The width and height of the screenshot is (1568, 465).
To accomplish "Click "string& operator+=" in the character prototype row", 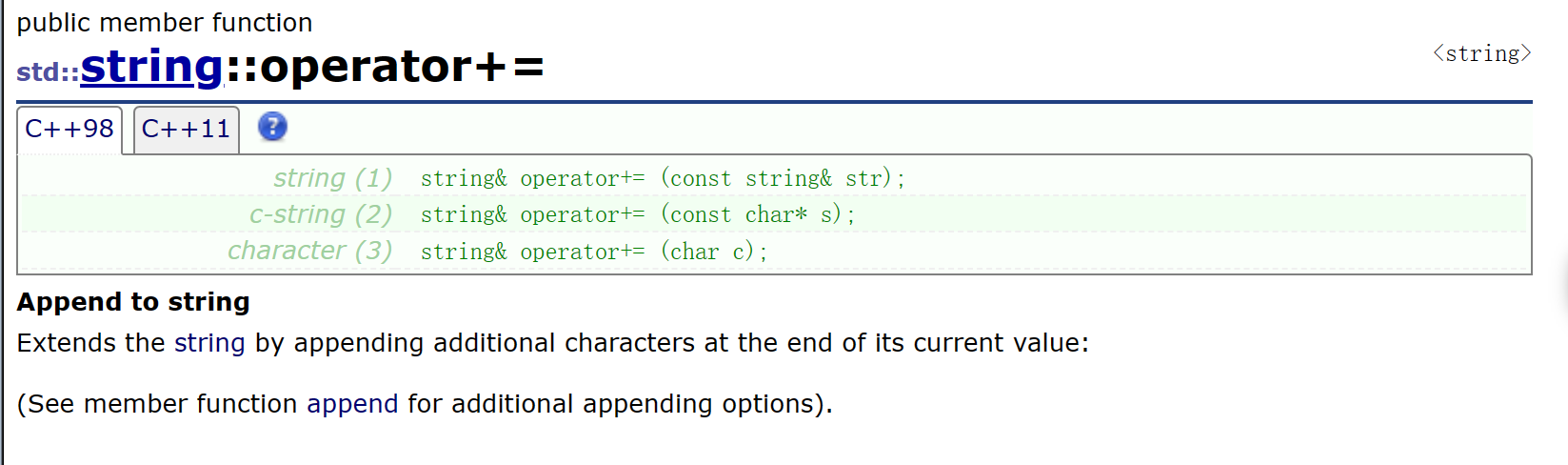I will [x=532, y=252].
